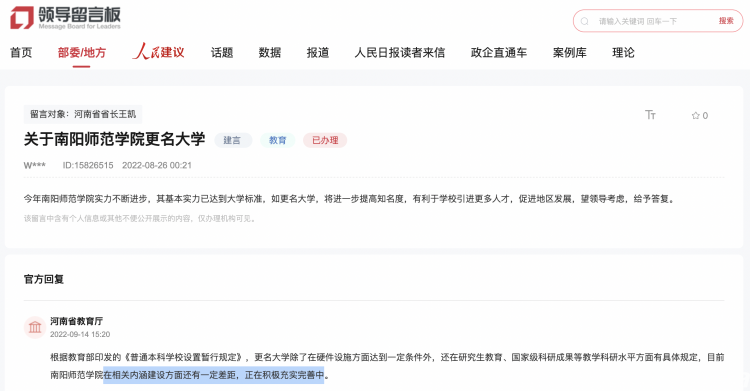Click the 建言 tag
Image resolution: width=750 pixels, height=391 pixels.
[232, 140]
